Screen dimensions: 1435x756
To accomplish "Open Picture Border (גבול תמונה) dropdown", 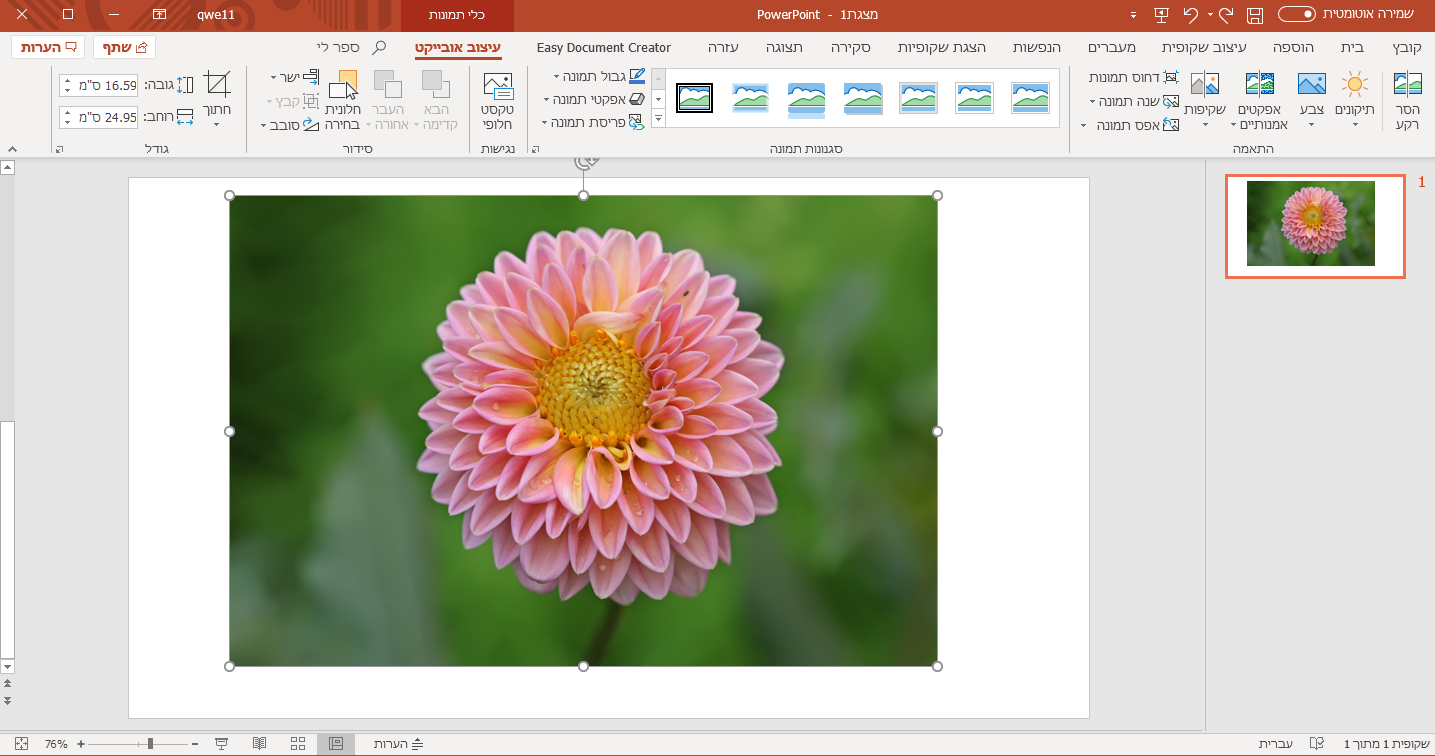I will coord(599,77).
